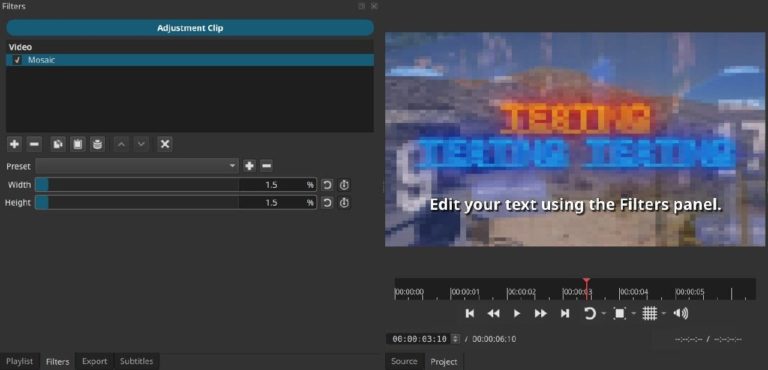This screenshot has height=370, width=768.
Task: Click the Height slider bar
Action: pyautogui.click(x=137, y=202)
